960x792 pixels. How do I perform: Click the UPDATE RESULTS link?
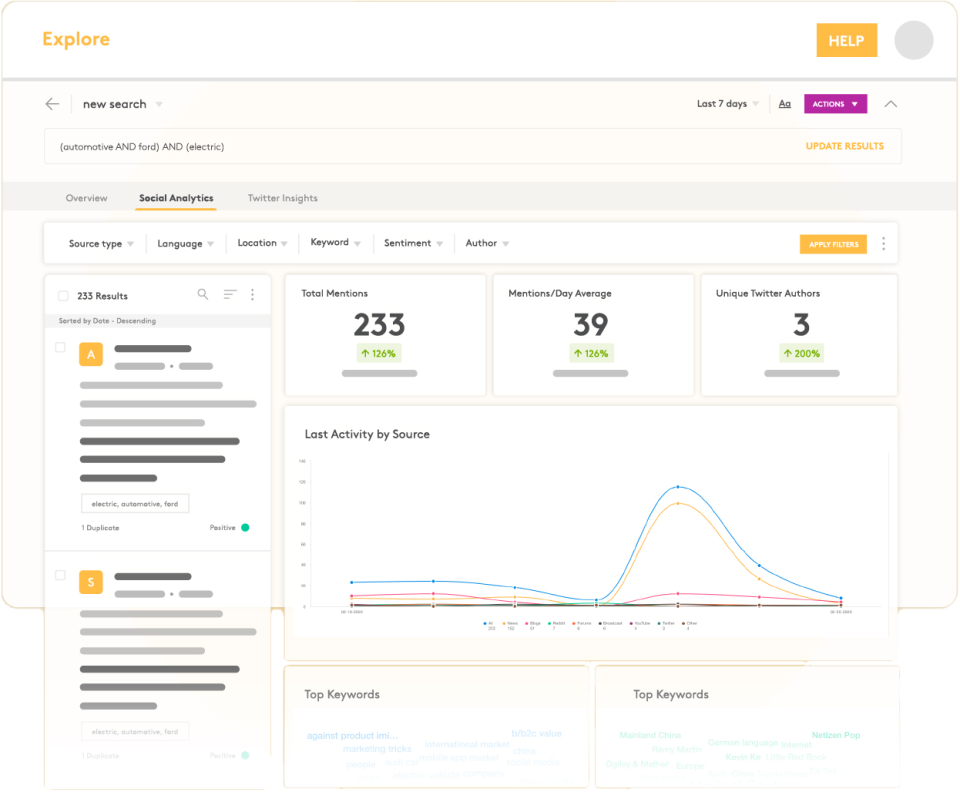pyautogui.click(x=844, y=146)
